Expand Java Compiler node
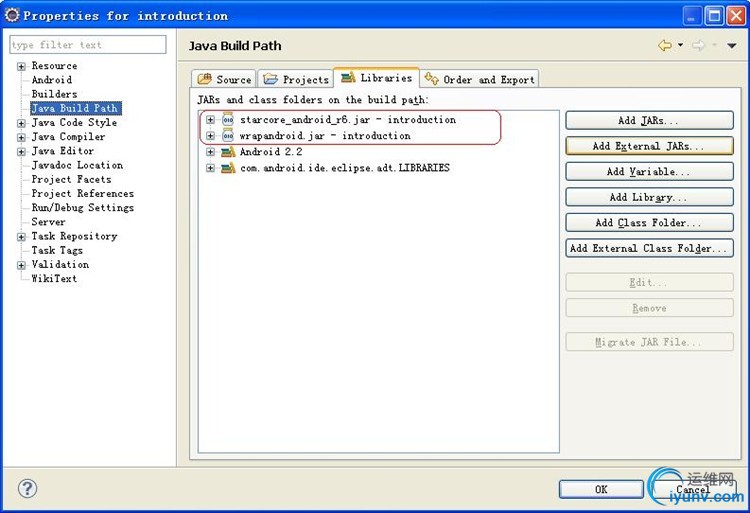Viewport: 750px width, 513px height. (x=21, y=138)
